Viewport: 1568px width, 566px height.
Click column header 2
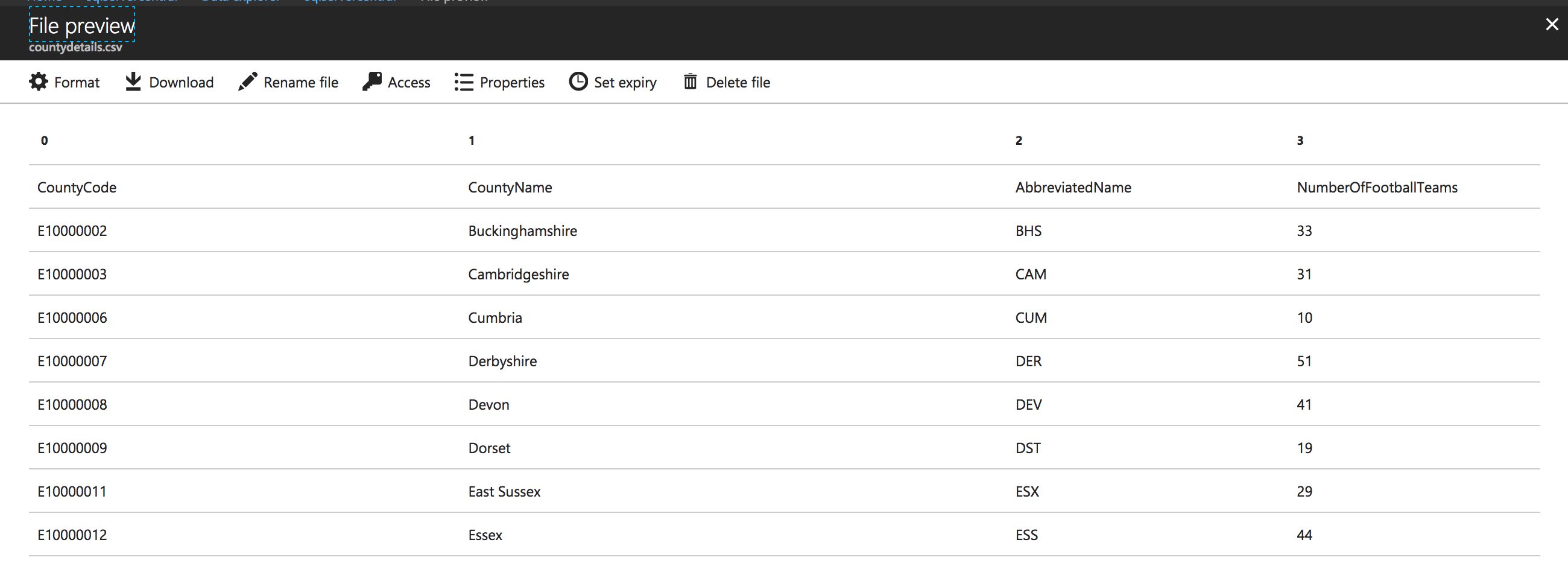click(x=1019, y=141)
